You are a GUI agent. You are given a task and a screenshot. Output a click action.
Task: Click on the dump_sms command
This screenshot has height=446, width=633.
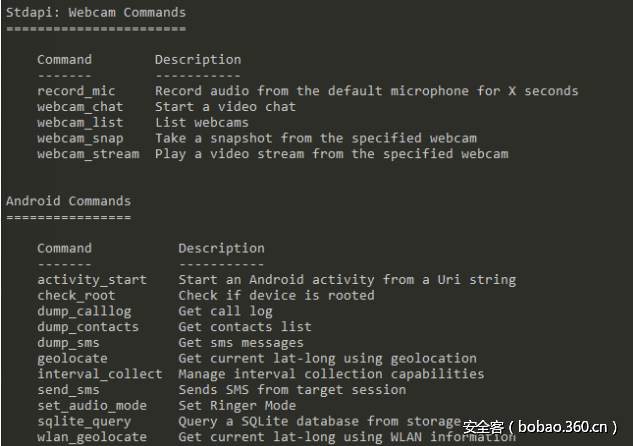tap(68, 342)
